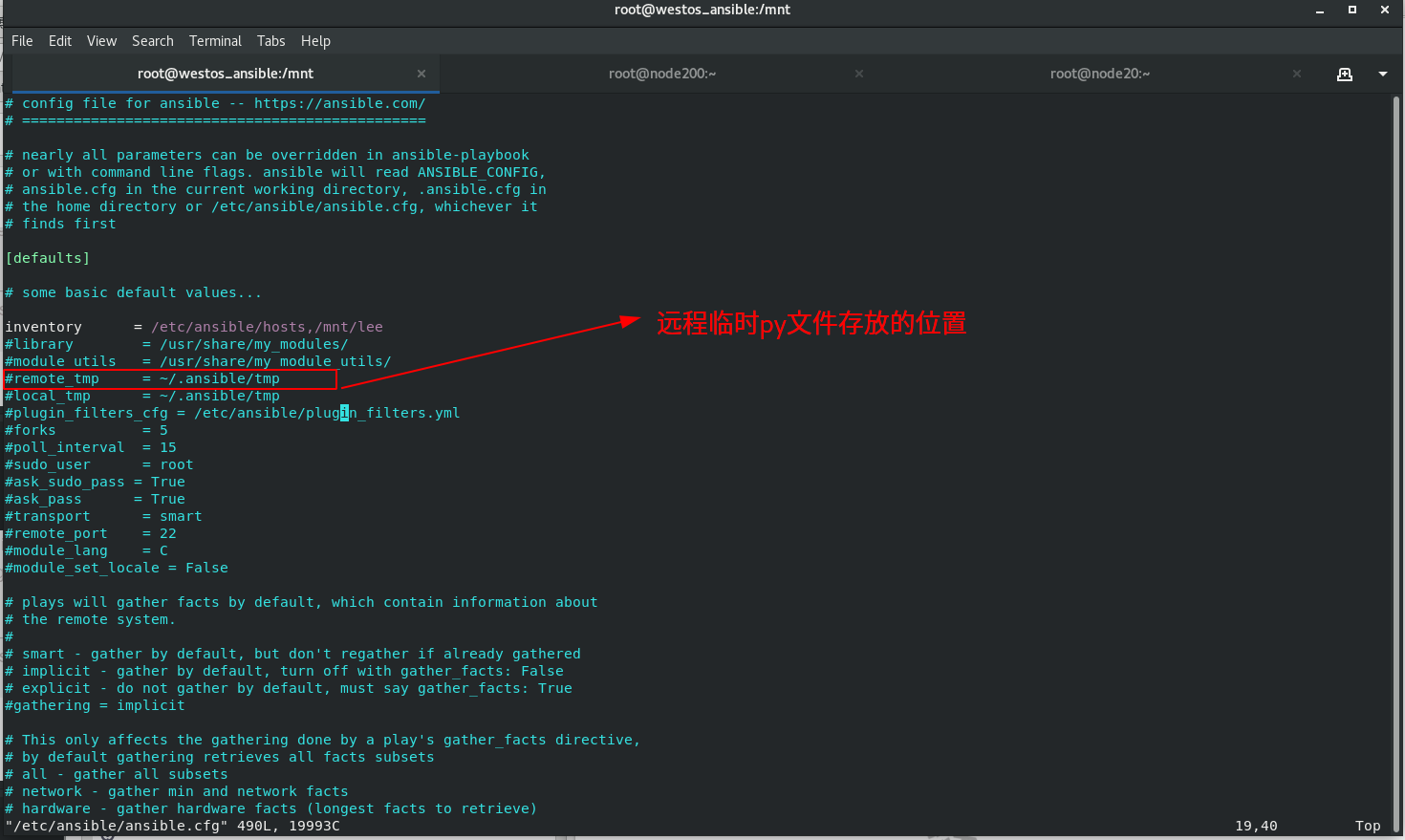Open the Search menu

pyautogui.click(x=153, y=41)
